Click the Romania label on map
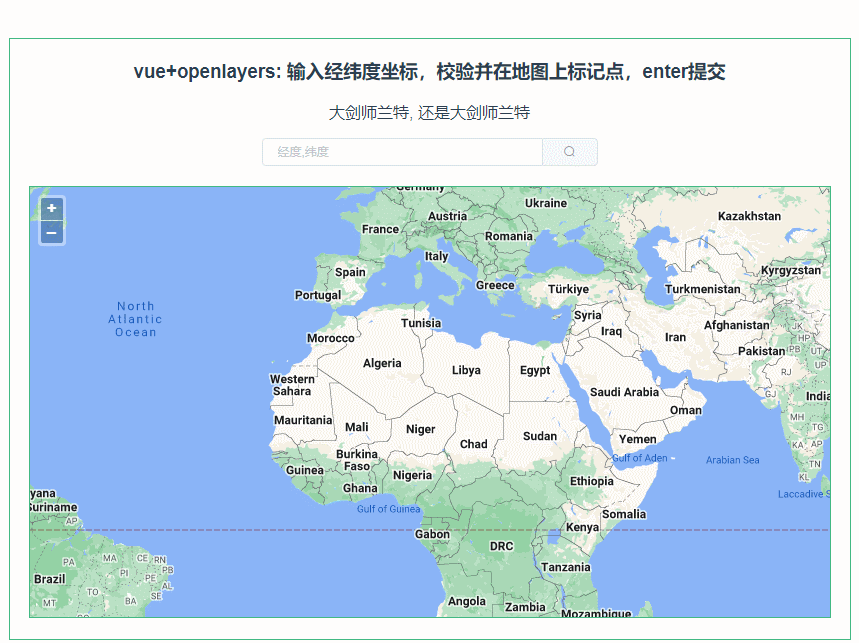Viewport: 859px width, 643px height. pos(508,236)
